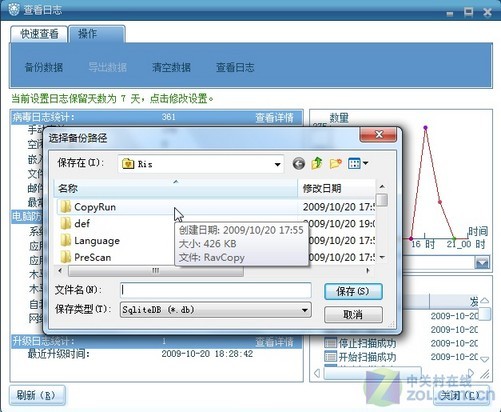Expand the 保存类型 SqliteDB dropdown

point(305,310)
